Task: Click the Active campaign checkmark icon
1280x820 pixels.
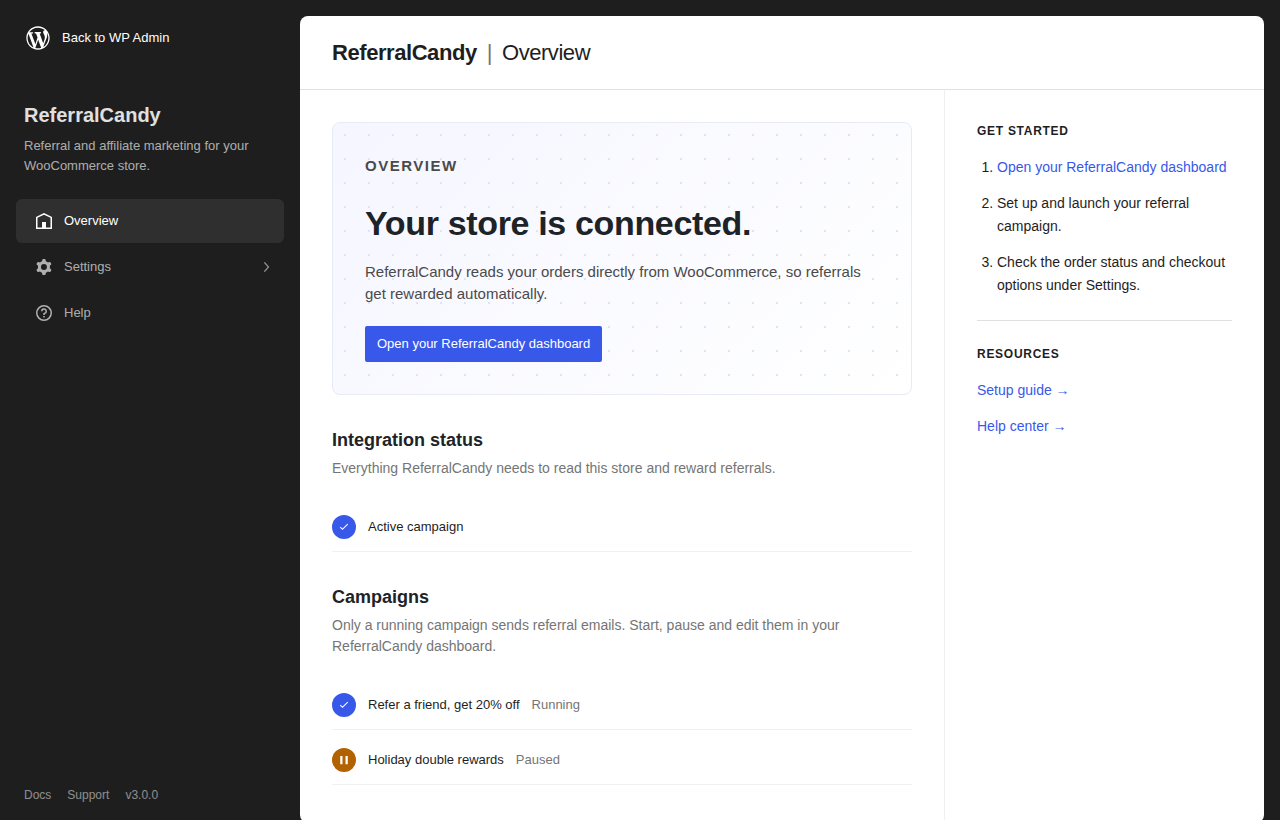Action: pos(344,527)
